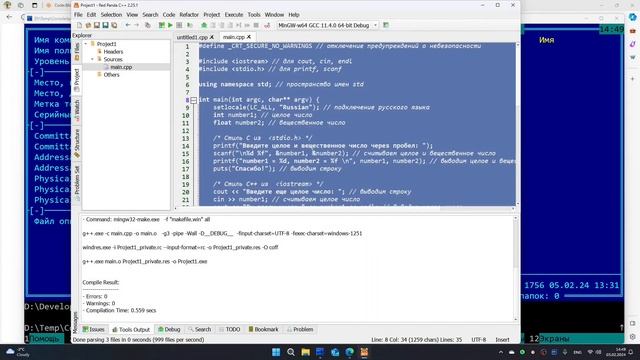Open the Execute menu
This screenshot has width=640, height=360.
click(x=233, y=15)
